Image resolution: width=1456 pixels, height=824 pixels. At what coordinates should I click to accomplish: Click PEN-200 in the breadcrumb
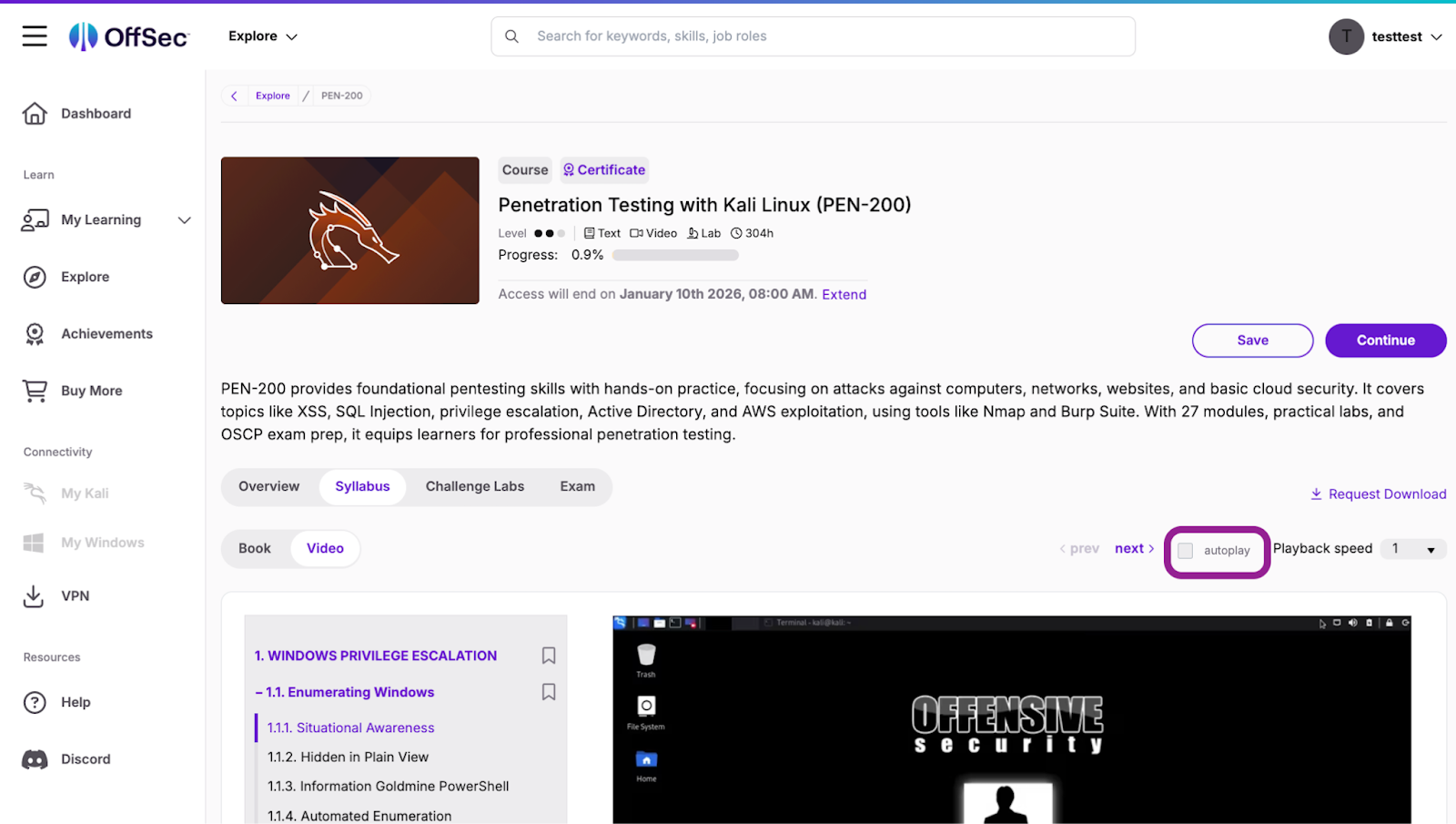coord(342,96)
